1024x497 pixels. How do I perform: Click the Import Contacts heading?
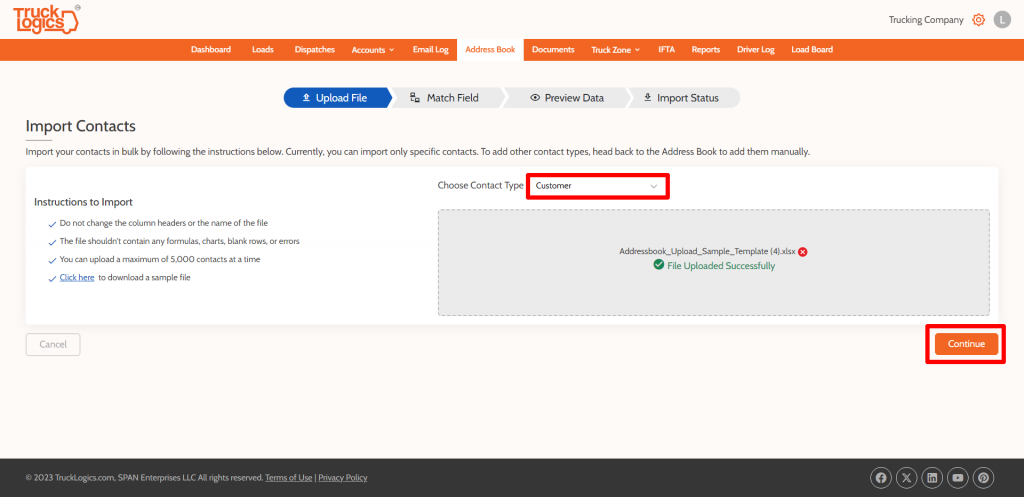[x=80, y=126]
